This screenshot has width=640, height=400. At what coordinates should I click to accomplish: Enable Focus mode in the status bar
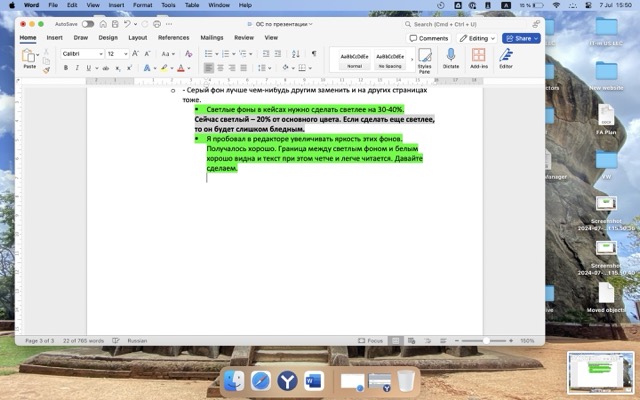(372, 340)
